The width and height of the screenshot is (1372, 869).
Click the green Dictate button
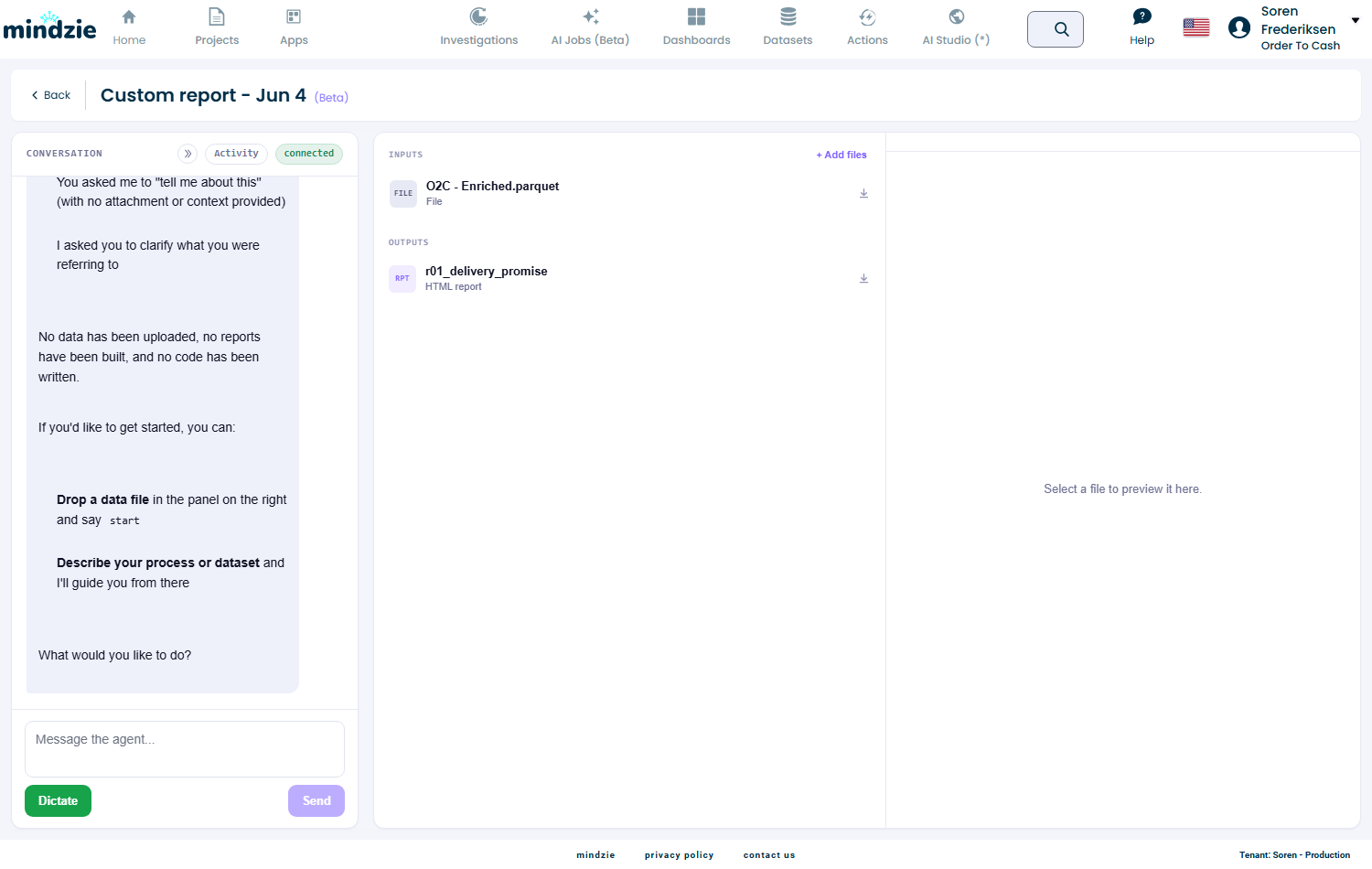(x=58, y=800)
